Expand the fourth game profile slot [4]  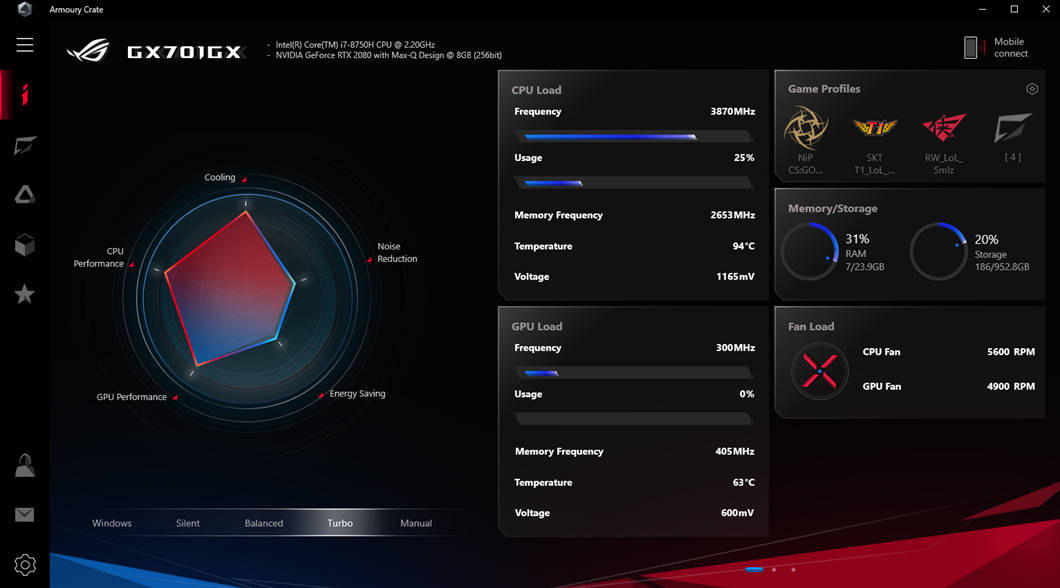1010,130
